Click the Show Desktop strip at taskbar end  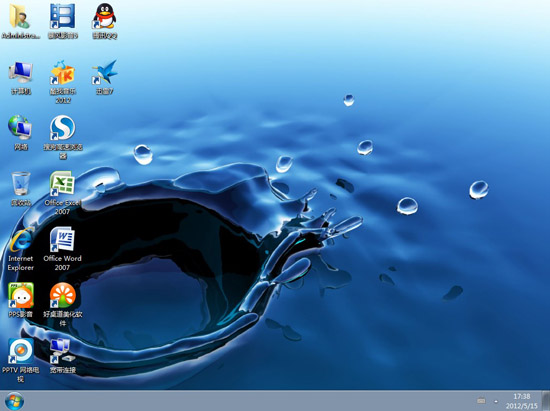click(x=546, y=400)
